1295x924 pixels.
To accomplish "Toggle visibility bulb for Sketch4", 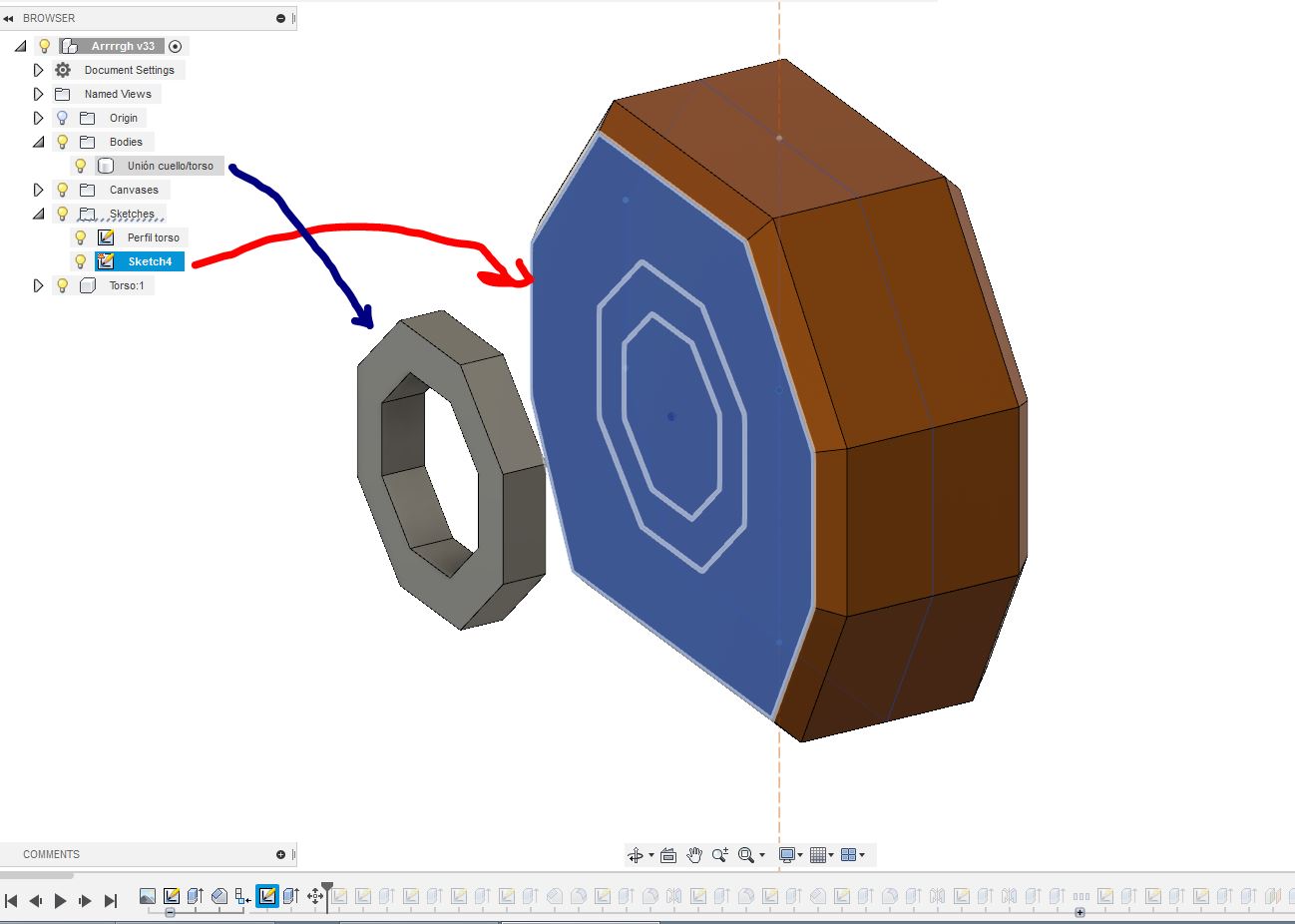I will click(x=81, y=261).
